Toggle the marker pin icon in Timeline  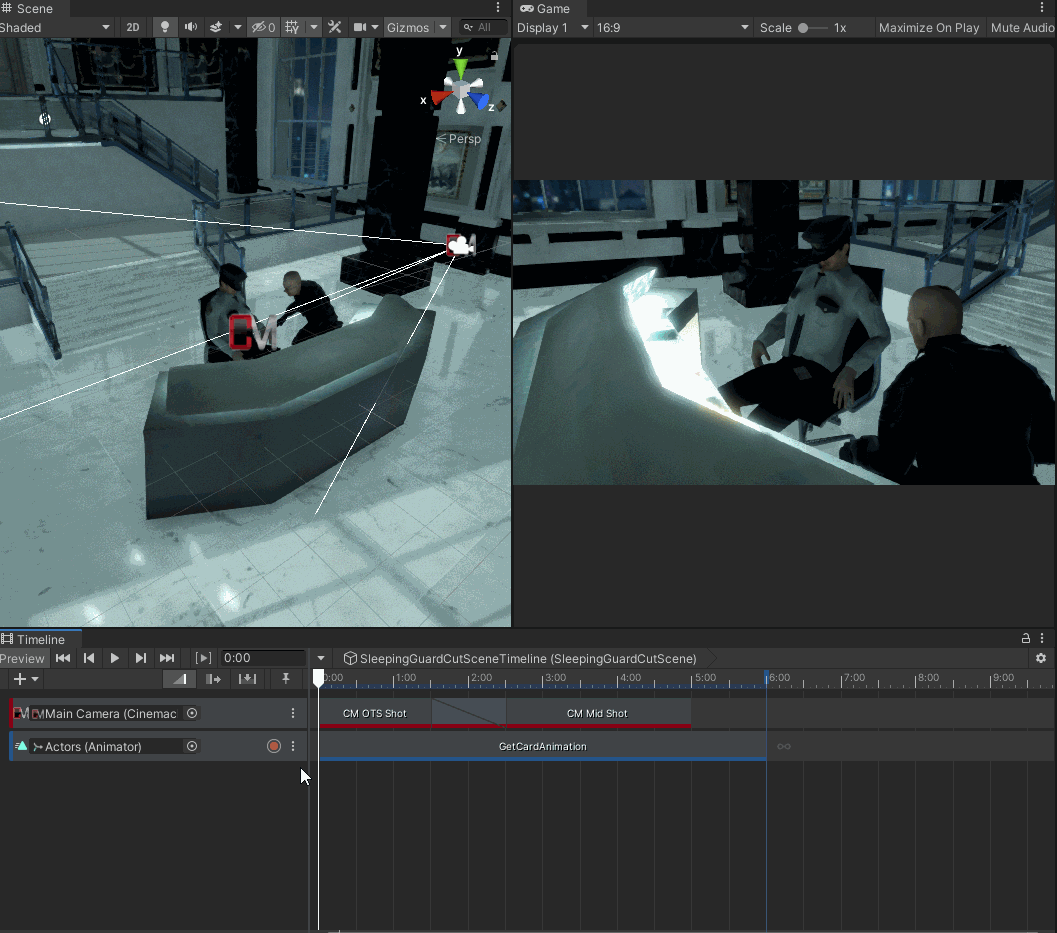click(x=285, y=680)
